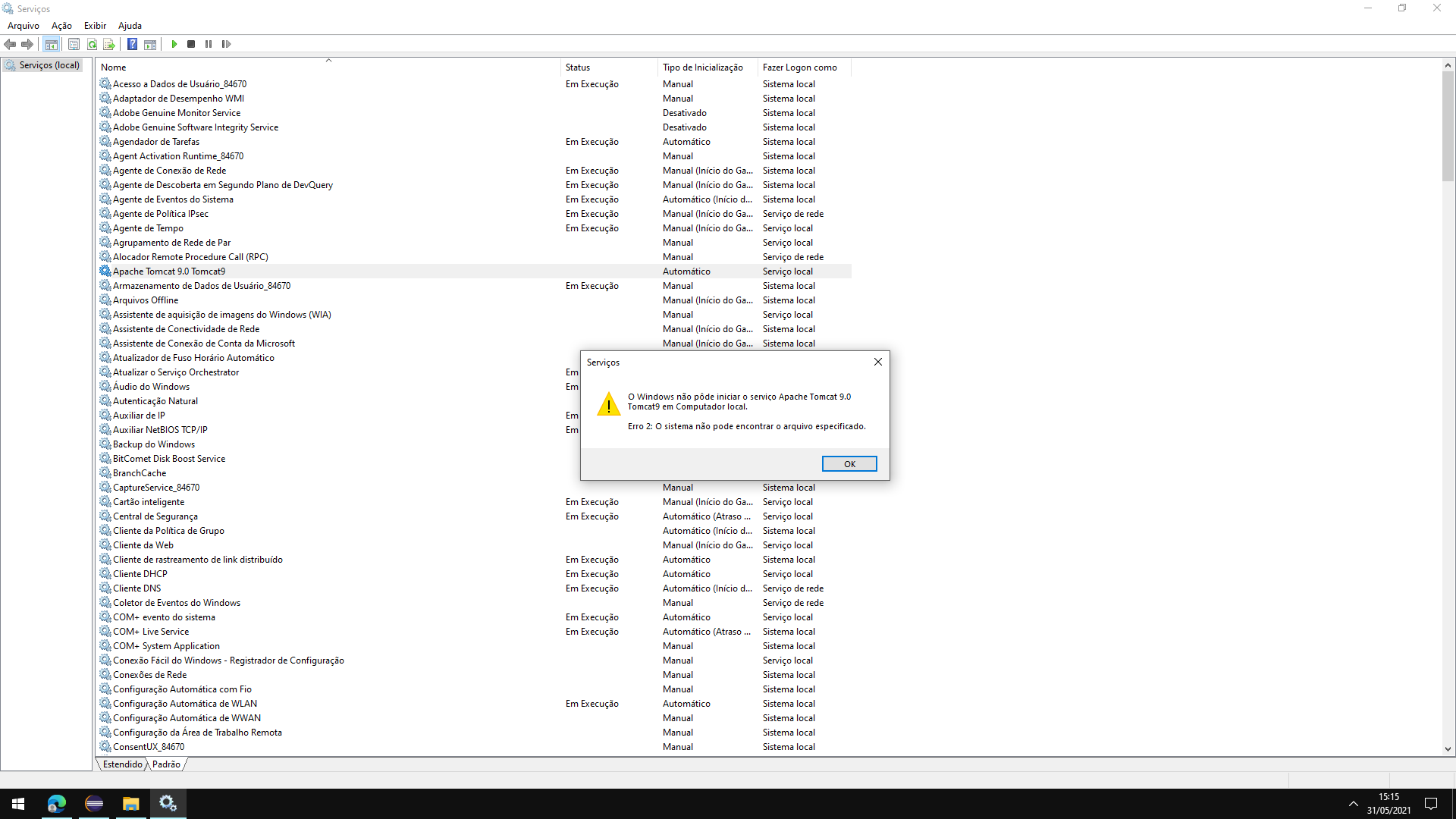Open the blue Help icon

132,44
